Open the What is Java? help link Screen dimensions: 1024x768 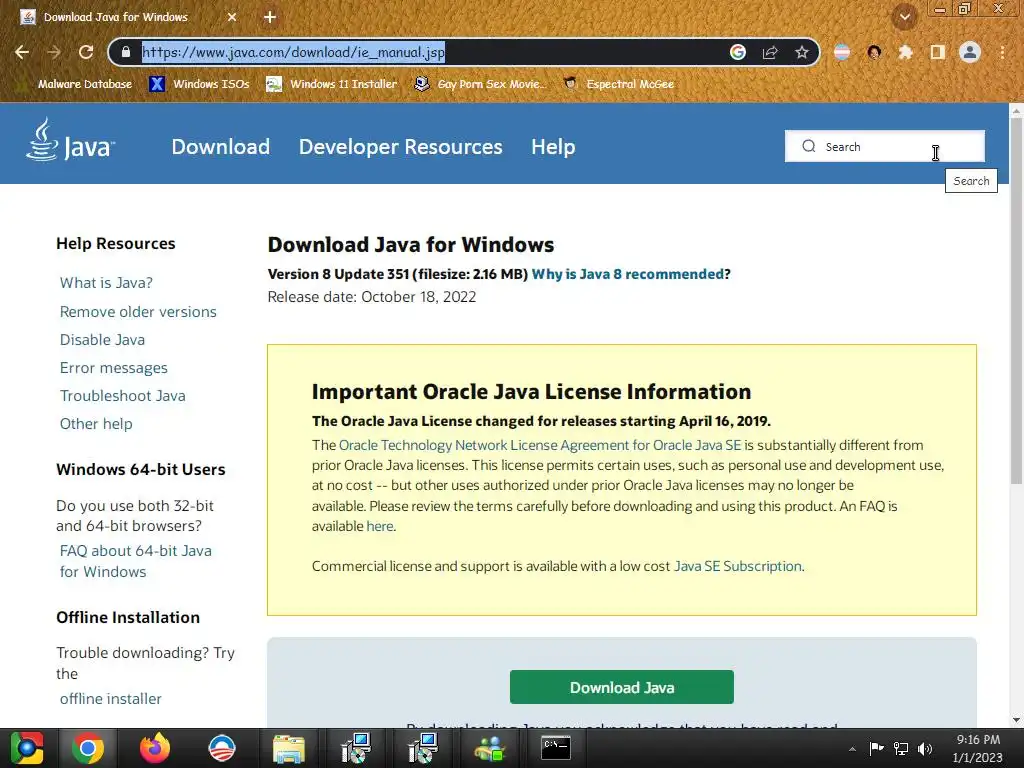pos(106,283)
